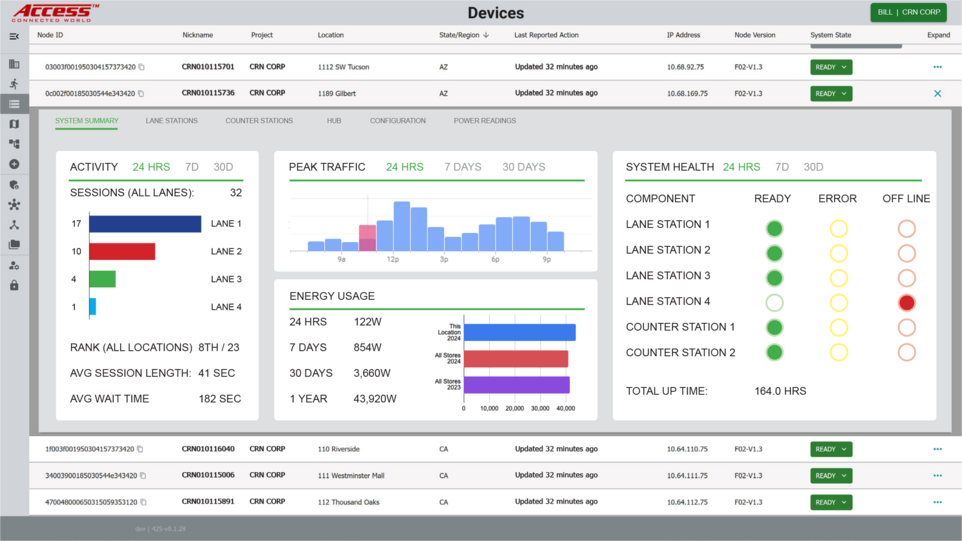Screen dimensions: 962x541
Task: Expand details for 110 Riverside row
Action: (937, 449)
